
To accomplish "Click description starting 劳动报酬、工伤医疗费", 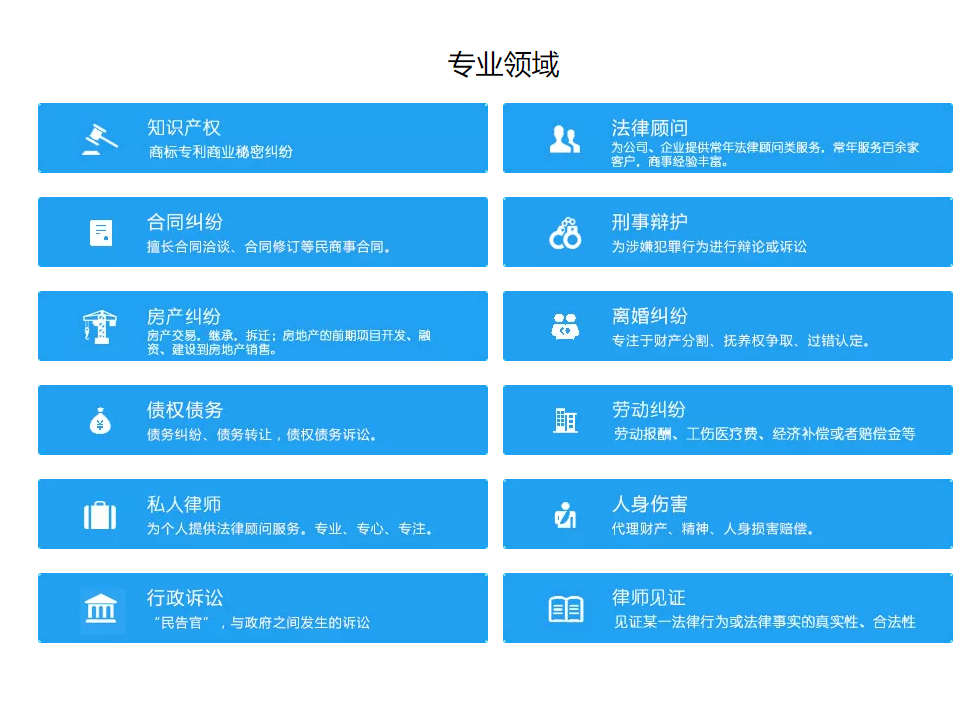I will coord(764,434).
